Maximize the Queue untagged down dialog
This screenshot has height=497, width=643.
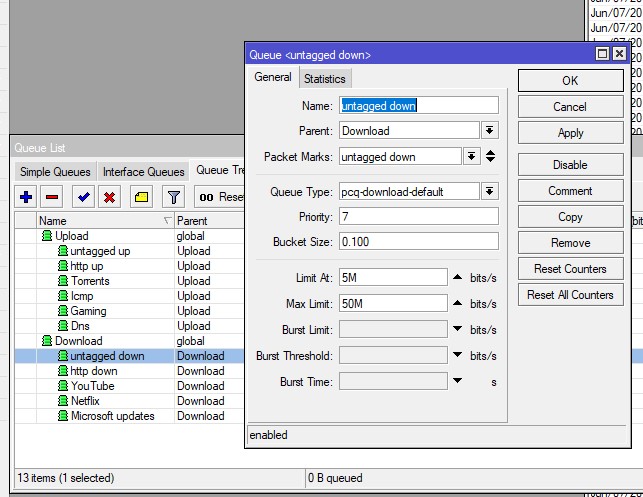coord(602,54)
